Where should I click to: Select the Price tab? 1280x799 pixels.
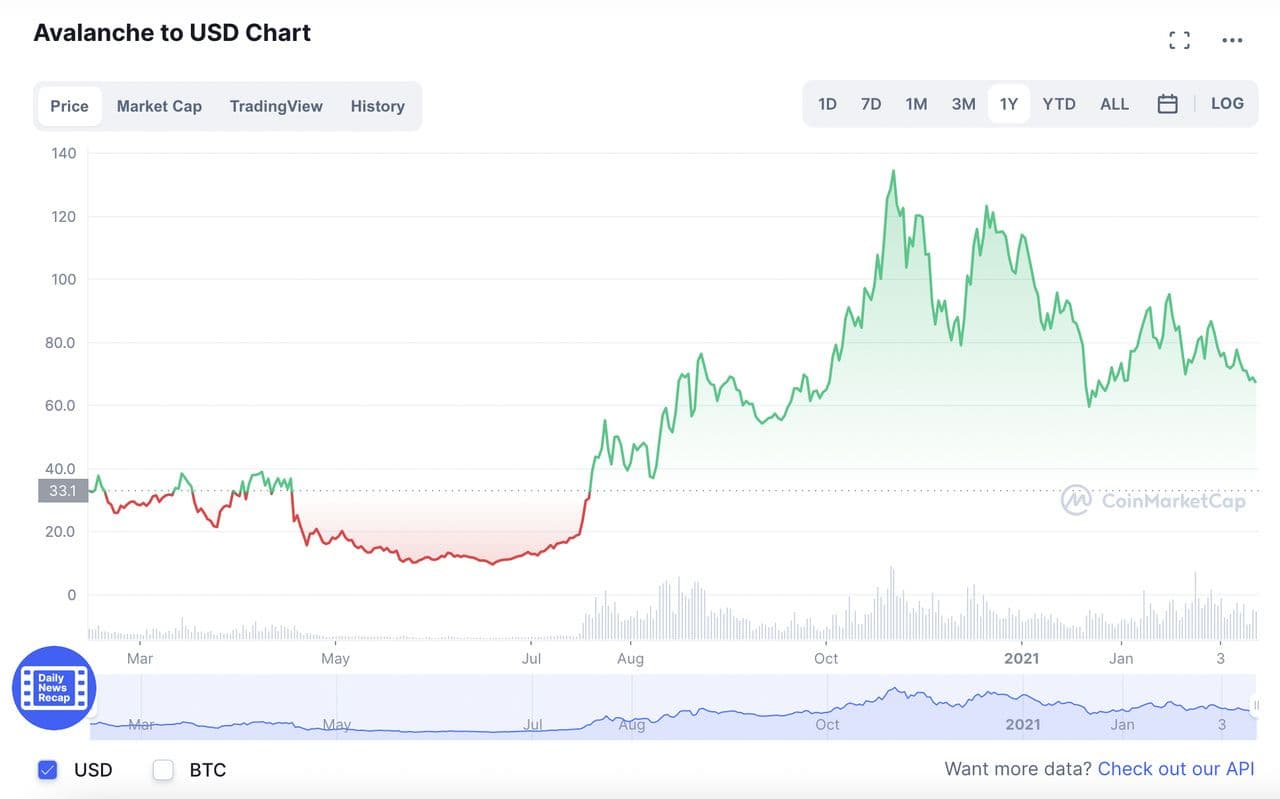(69, 106)
